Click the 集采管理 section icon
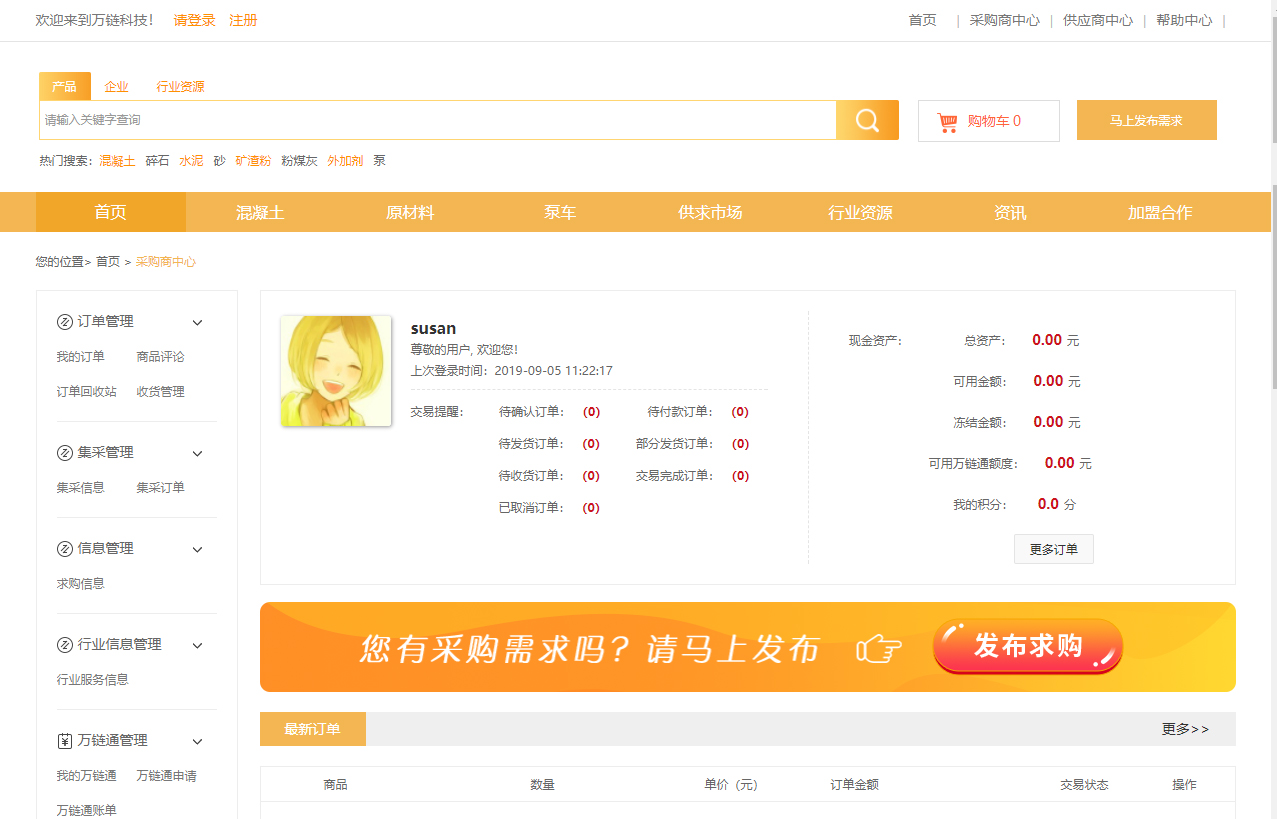Viewport: 1277px width, 819px height. [65, 453]
